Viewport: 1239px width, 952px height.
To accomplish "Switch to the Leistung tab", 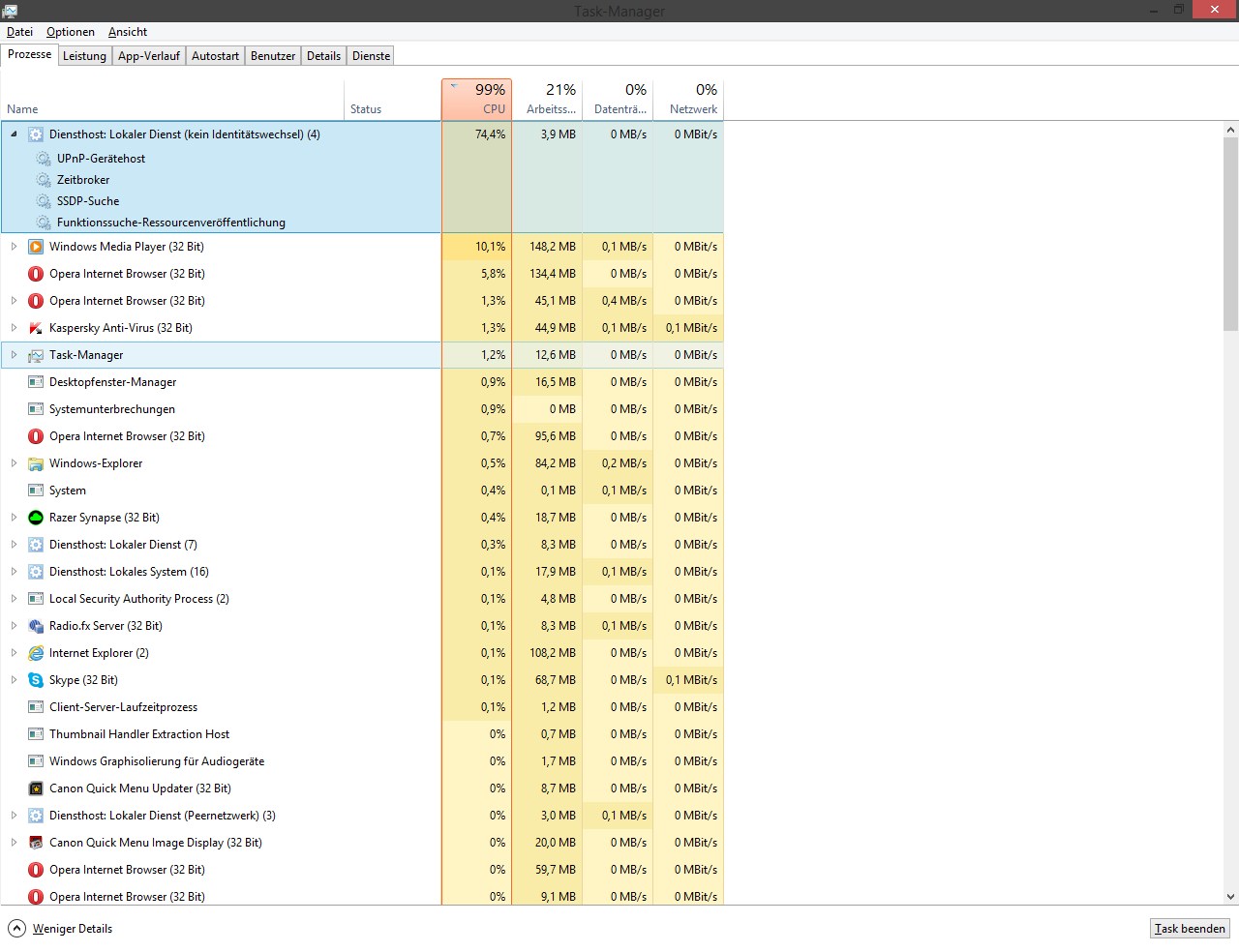I will click(84, 56).
